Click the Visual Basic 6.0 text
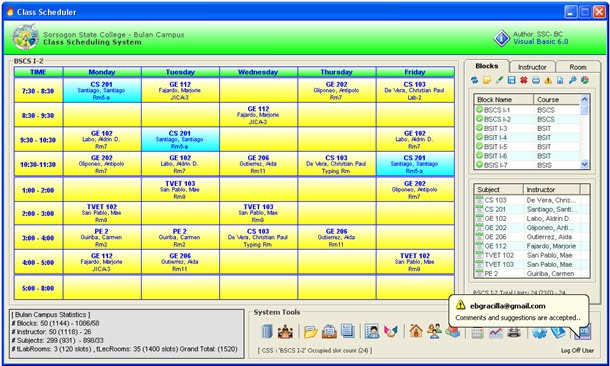 pyautogui.click(x=540, y=42)
